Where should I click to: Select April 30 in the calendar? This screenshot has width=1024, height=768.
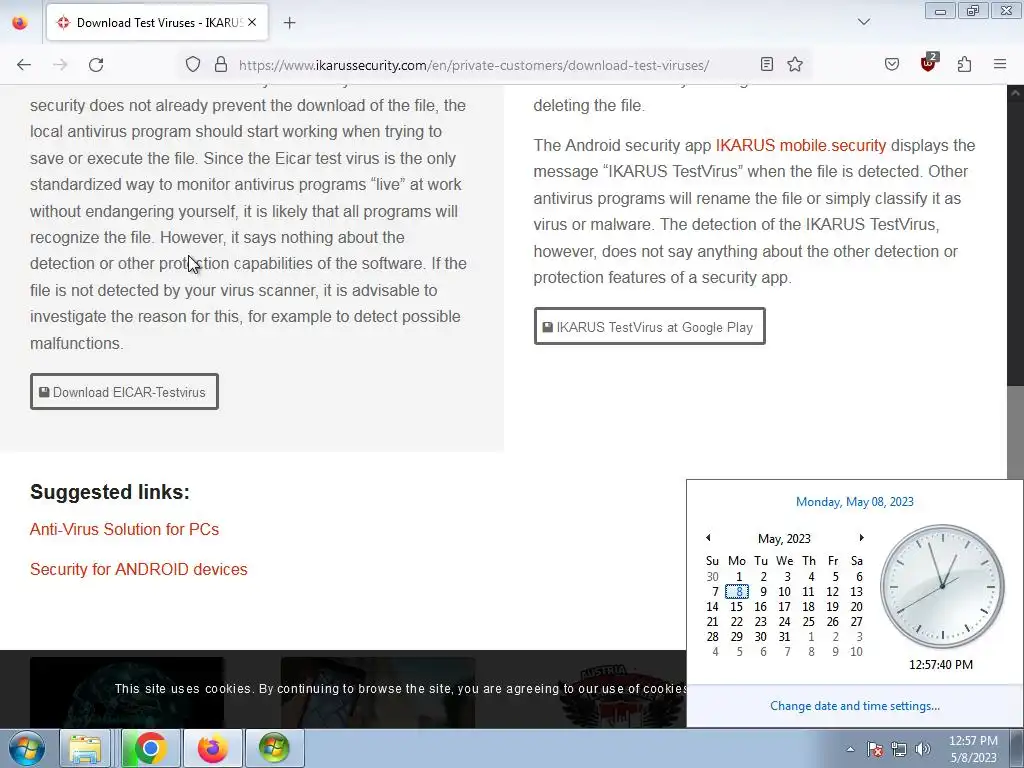[712, 577]
